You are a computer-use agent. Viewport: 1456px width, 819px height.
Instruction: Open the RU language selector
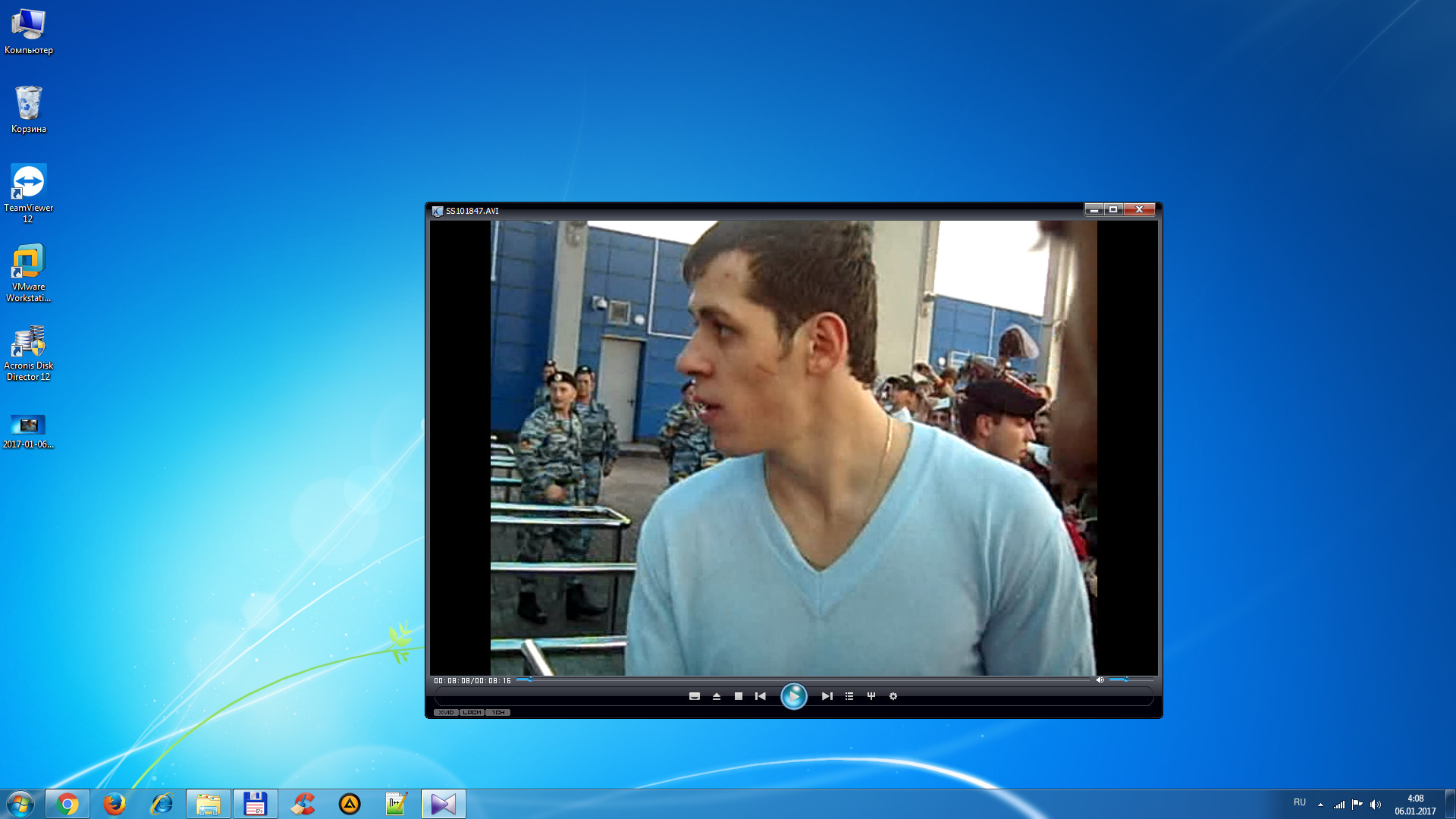[x=1300, y=802]
